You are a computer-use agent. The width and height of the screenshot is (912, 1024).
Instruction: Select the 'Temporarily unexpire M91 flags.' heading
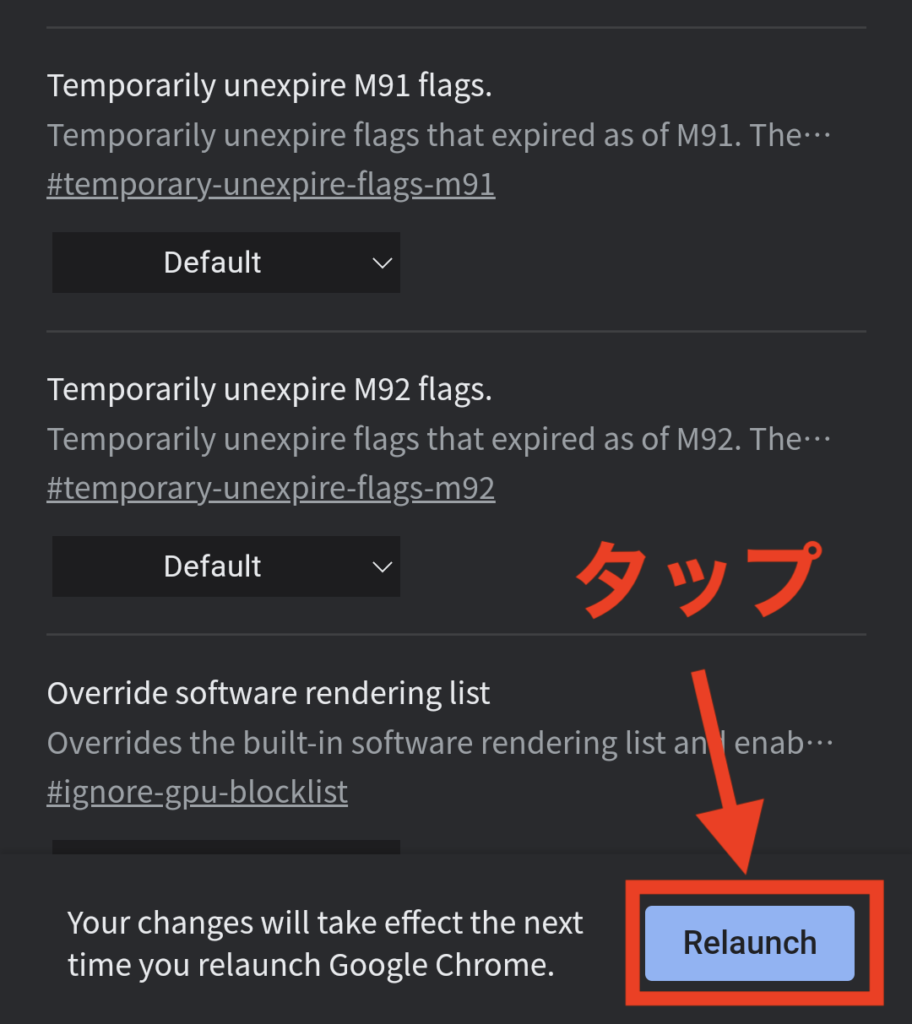[x=269, y=86]
